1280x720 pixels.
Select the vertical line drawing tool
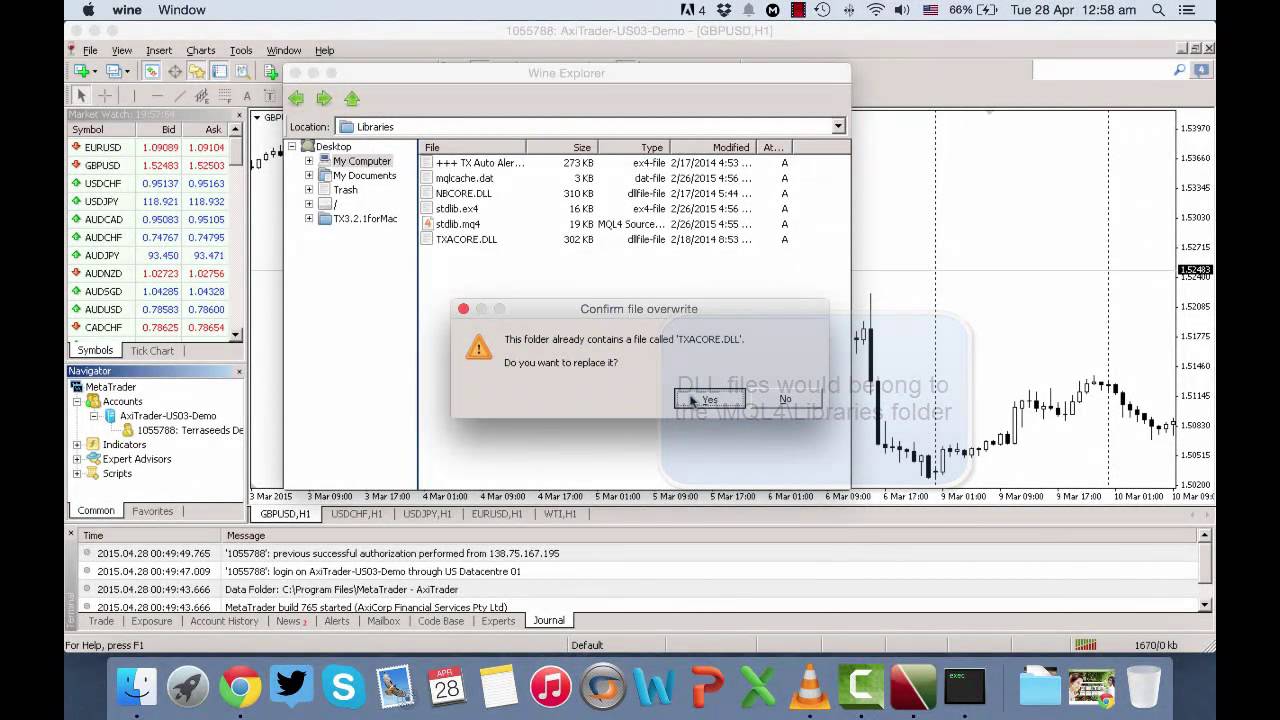coord(133,96)
